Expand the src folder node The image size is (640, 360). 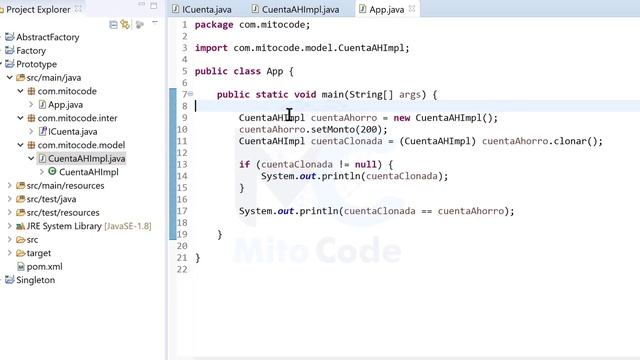(x=10, y=240)
